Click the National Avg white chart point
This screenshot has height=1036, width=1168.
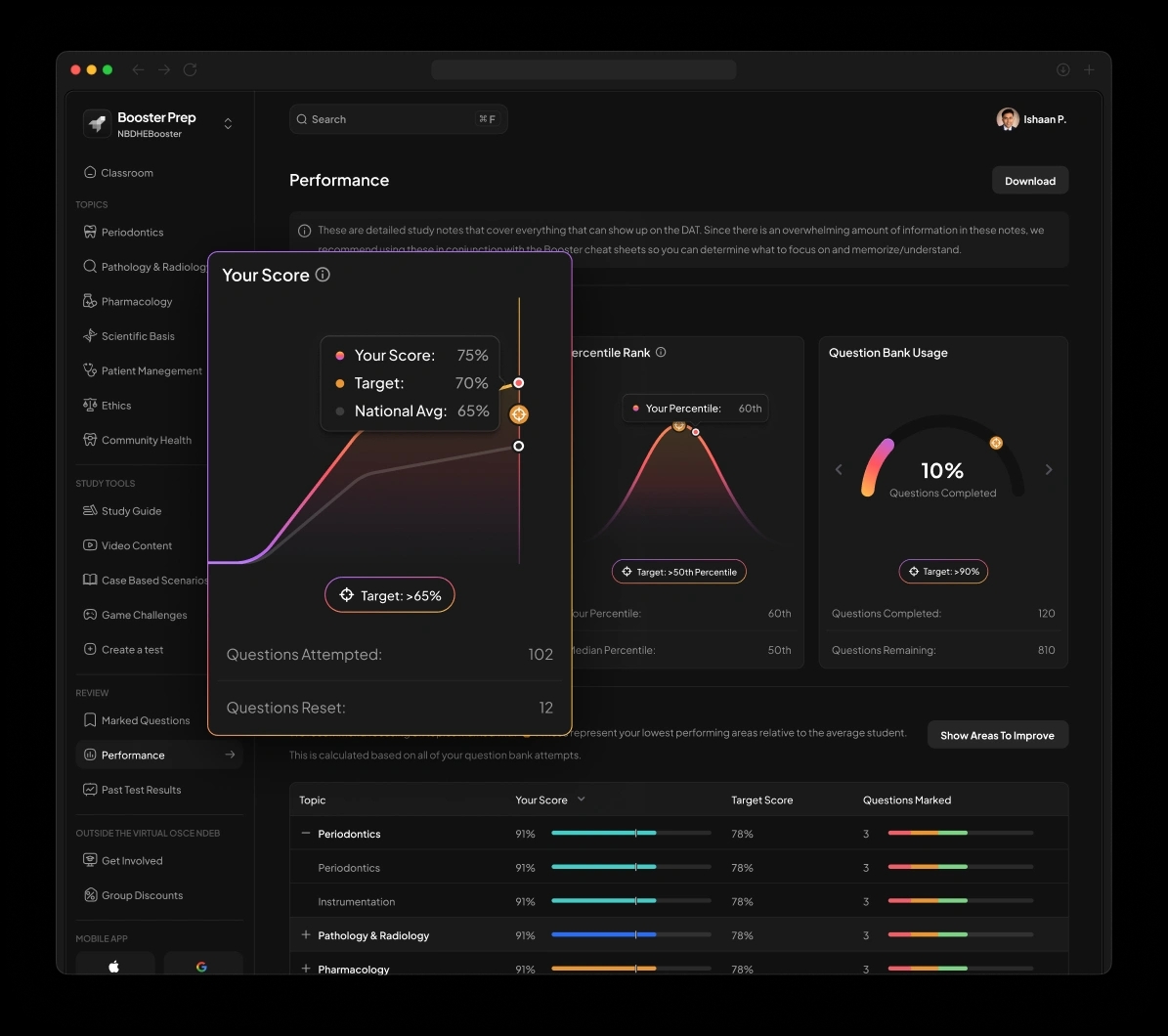click(x=518, y=446)
